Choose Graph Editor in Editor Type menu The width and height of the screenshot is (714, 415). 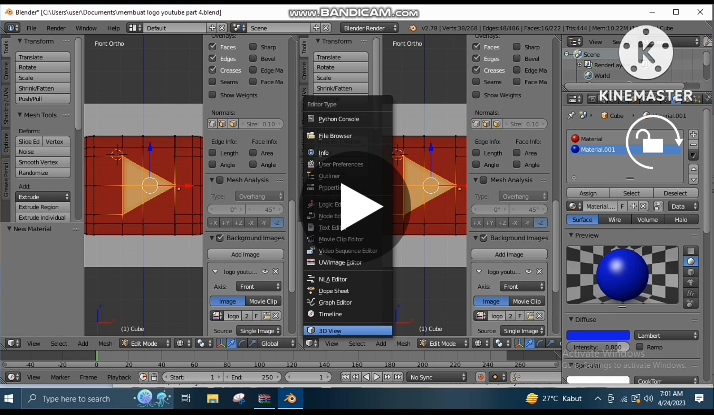pyautogui.click(x=348, y=302)
